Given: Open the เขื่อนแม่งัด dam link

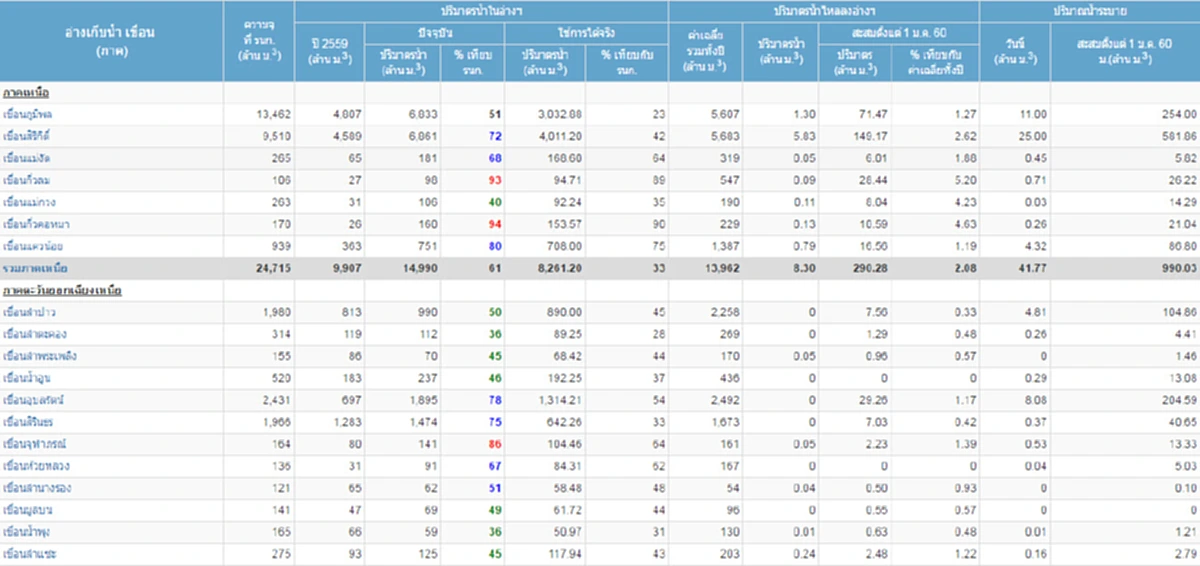Looking at the screenshot, I should pos(27,158).
